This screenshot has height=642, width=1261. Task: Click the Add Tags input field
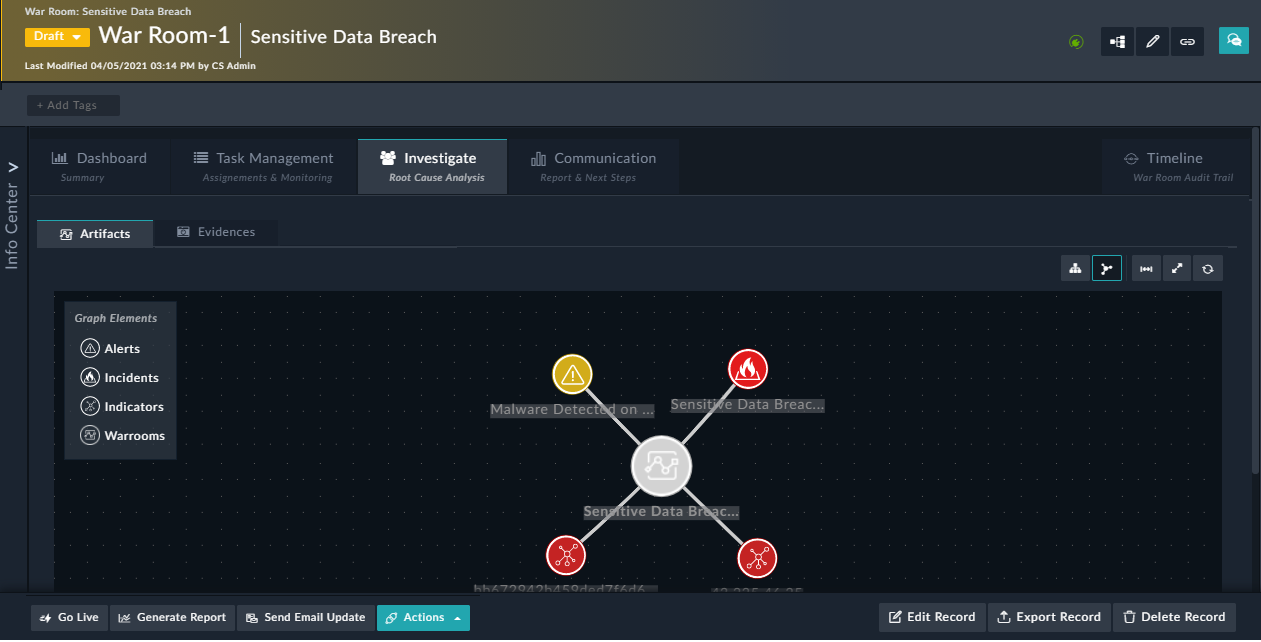pos(73,105)
